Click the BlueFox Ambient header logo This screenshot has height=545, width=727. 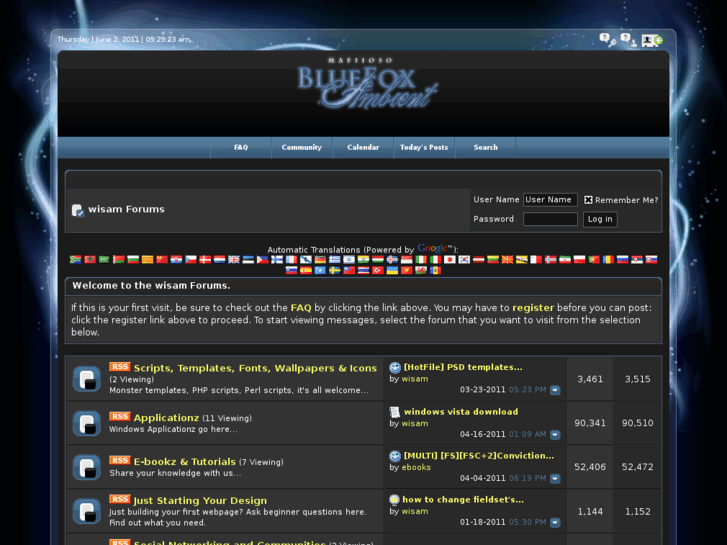[366, 84]
